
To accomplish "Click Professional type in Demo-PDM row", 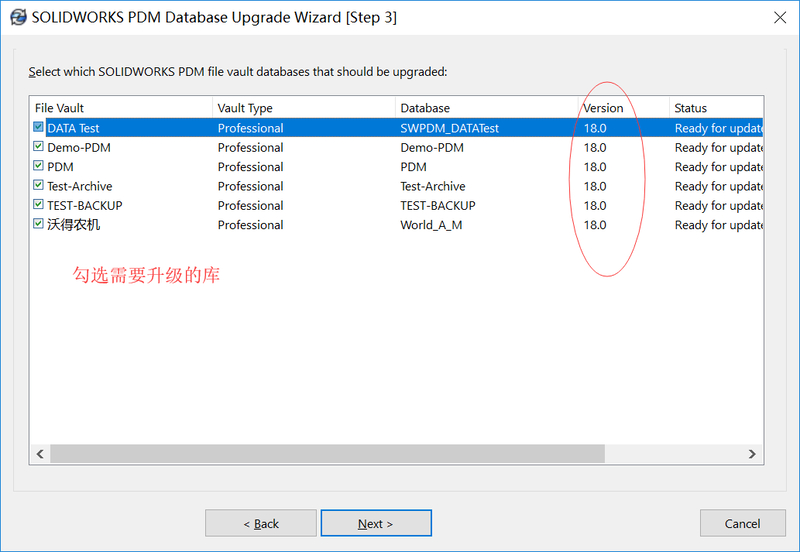I will tap(251, 147).
